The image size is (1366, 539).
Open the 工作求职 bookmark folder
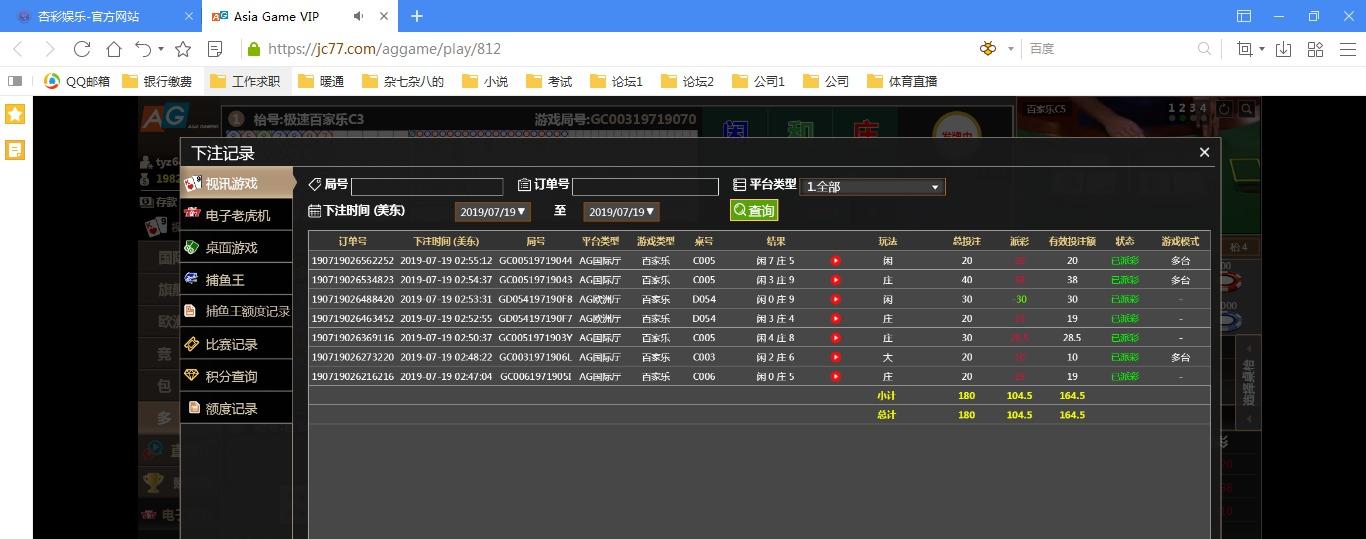246,81
